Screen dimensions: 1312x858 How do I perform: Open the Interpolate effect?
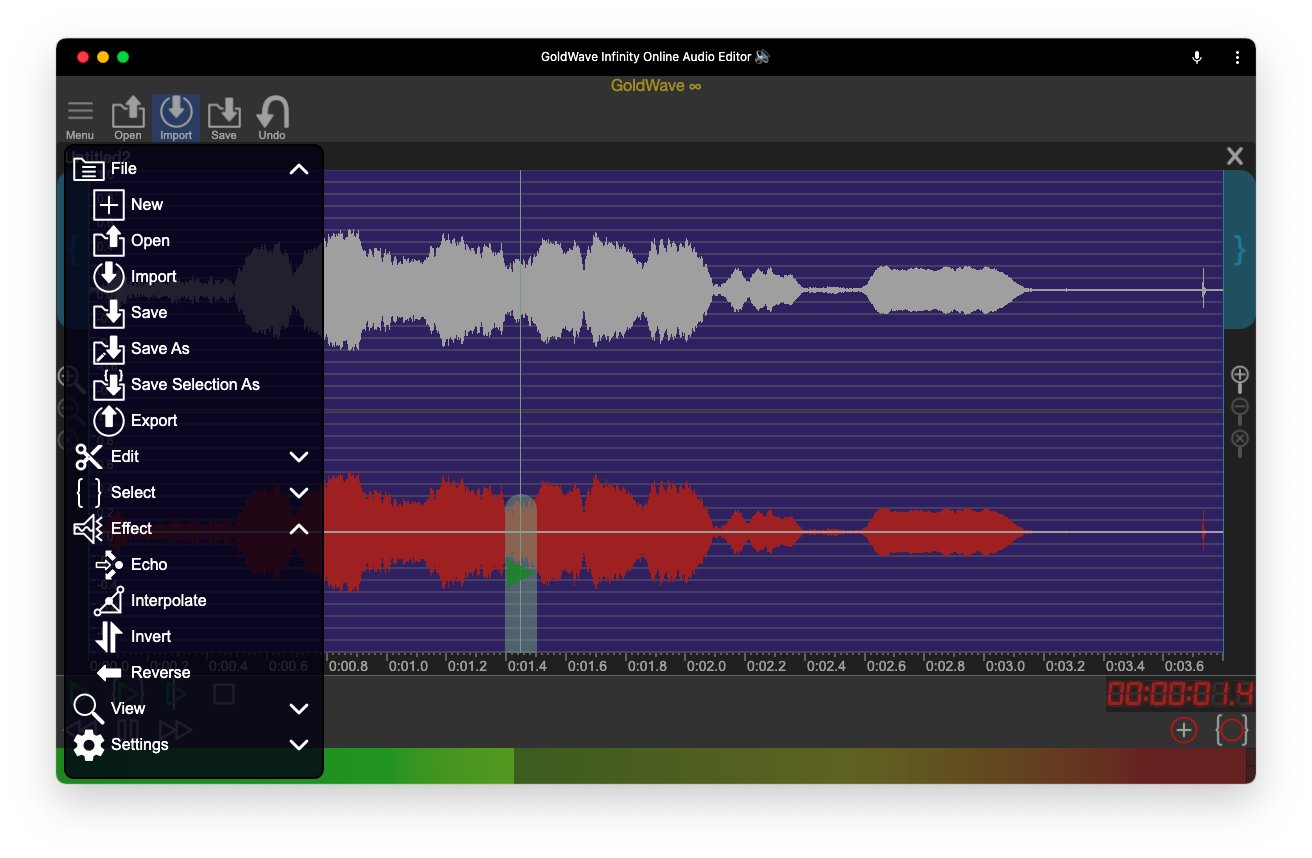pyautogui.click(x=168, y=600)
